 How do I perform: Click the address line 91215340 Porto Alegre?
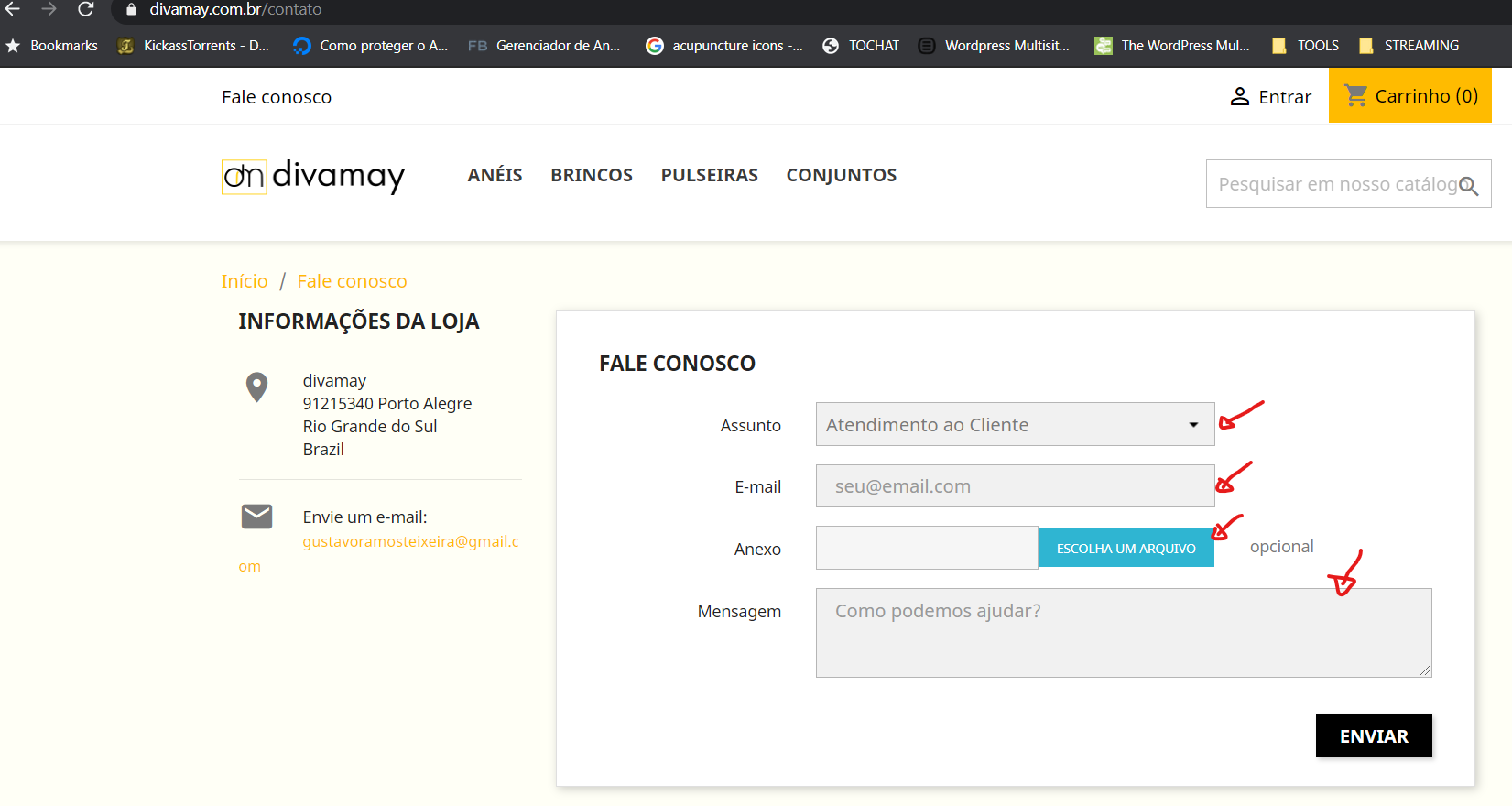coord(387,404)
